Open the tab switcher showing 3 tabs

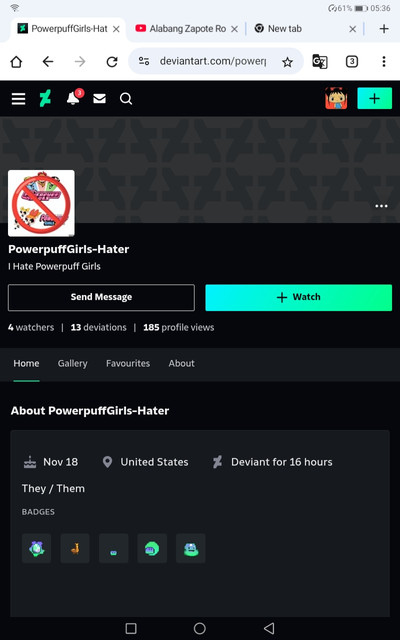352,62
